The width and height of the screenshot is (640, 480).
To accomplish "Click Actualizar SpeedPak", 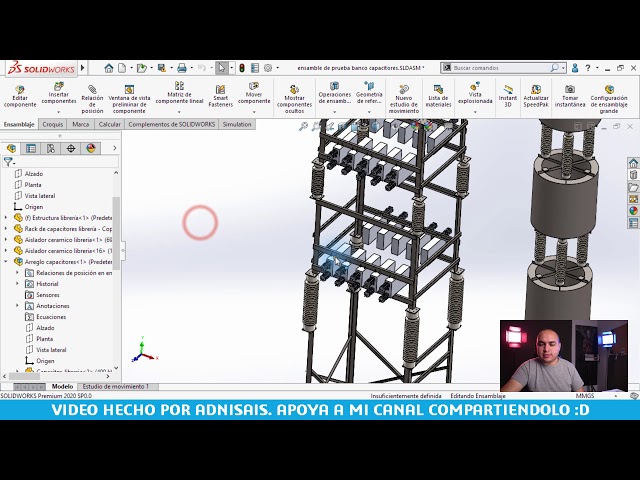I will point(536,96).
